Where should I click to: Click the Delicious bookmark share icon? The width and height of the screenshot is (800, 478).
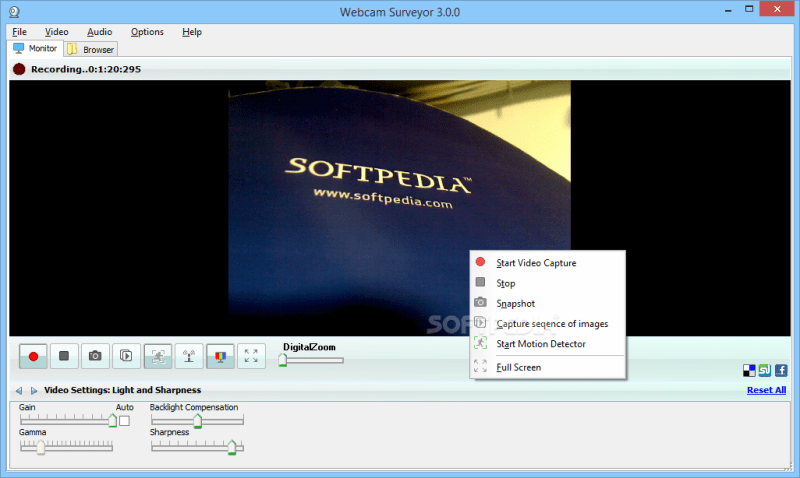749,370
